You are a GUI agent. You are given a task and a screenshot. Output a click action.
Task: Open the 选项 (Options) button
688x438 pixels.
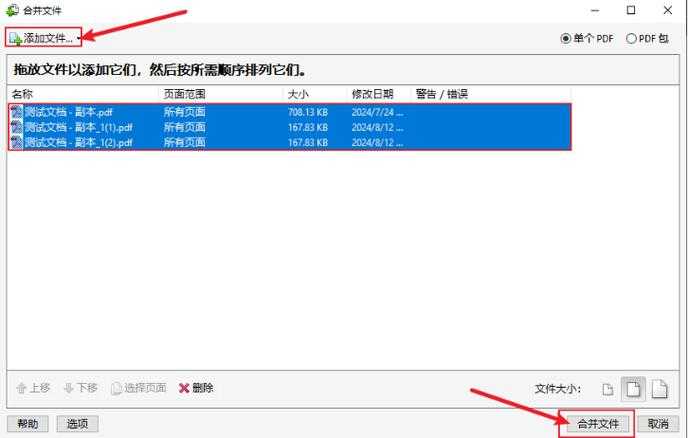point(77,424)
